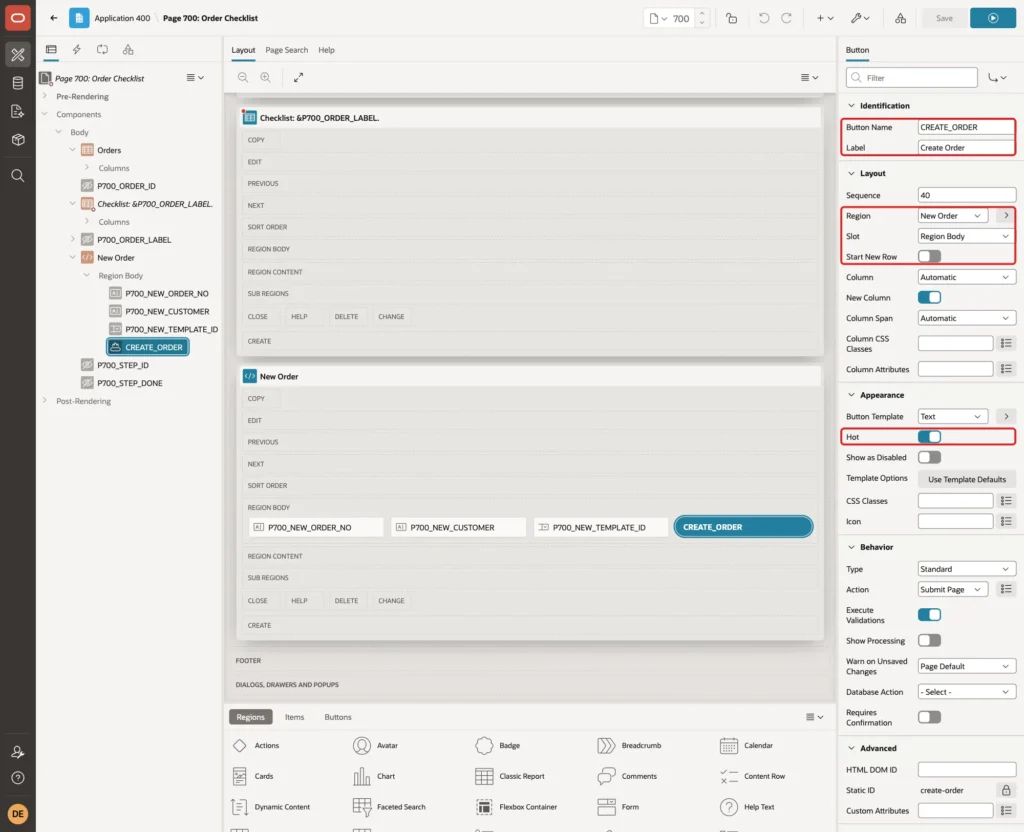Toggle New Column switch off

(929, 297)
